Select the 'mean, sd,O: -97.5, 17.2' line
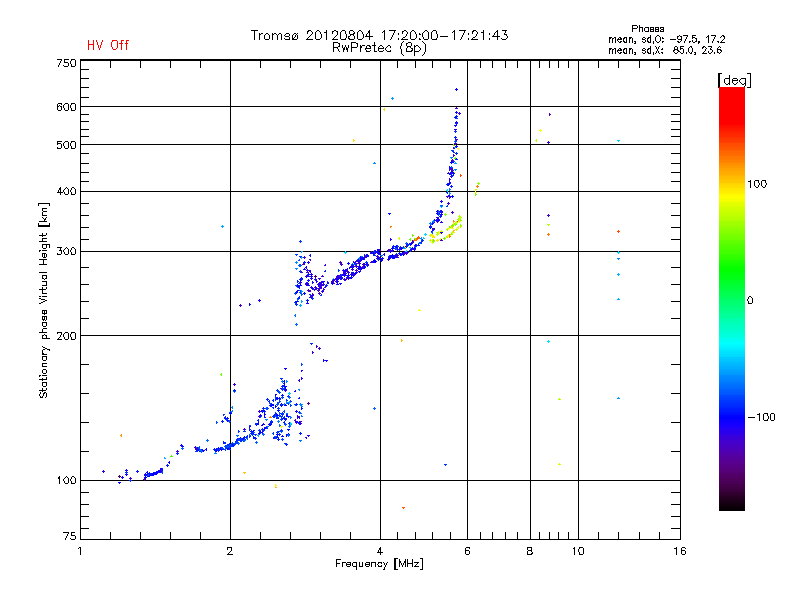Screen dimensions: 800x600 (666, 39)
